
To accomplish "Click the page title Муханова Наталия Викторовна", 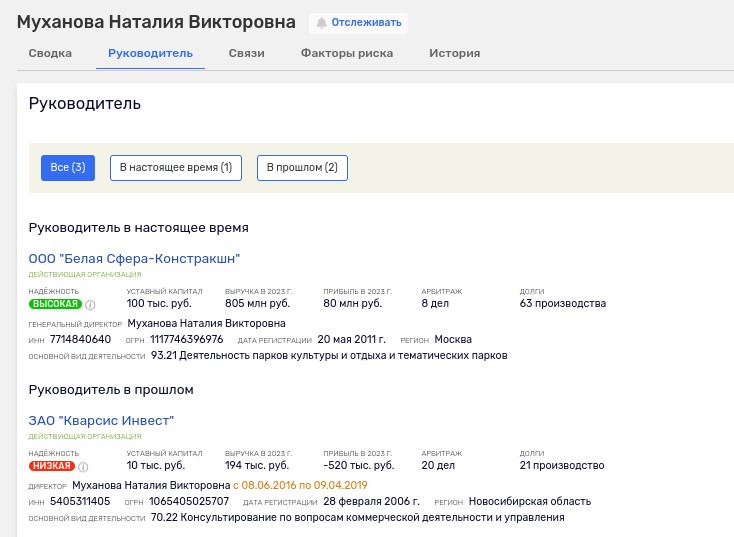I will pyautogui.click(x=156, y=22).
